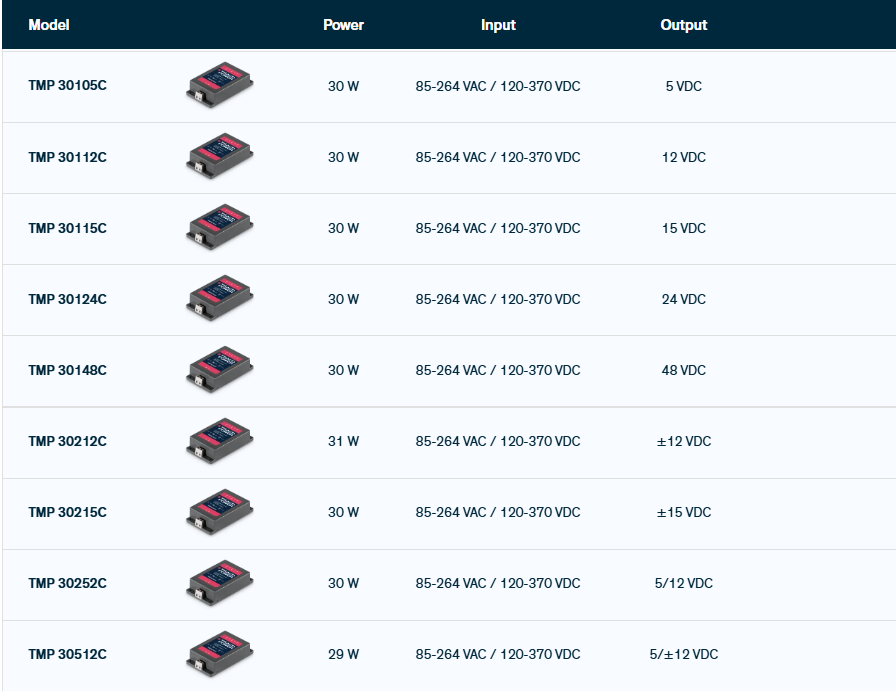Click the 31 W power value
The height and width of the screenshot is (691, 896).
click(343, 441)
